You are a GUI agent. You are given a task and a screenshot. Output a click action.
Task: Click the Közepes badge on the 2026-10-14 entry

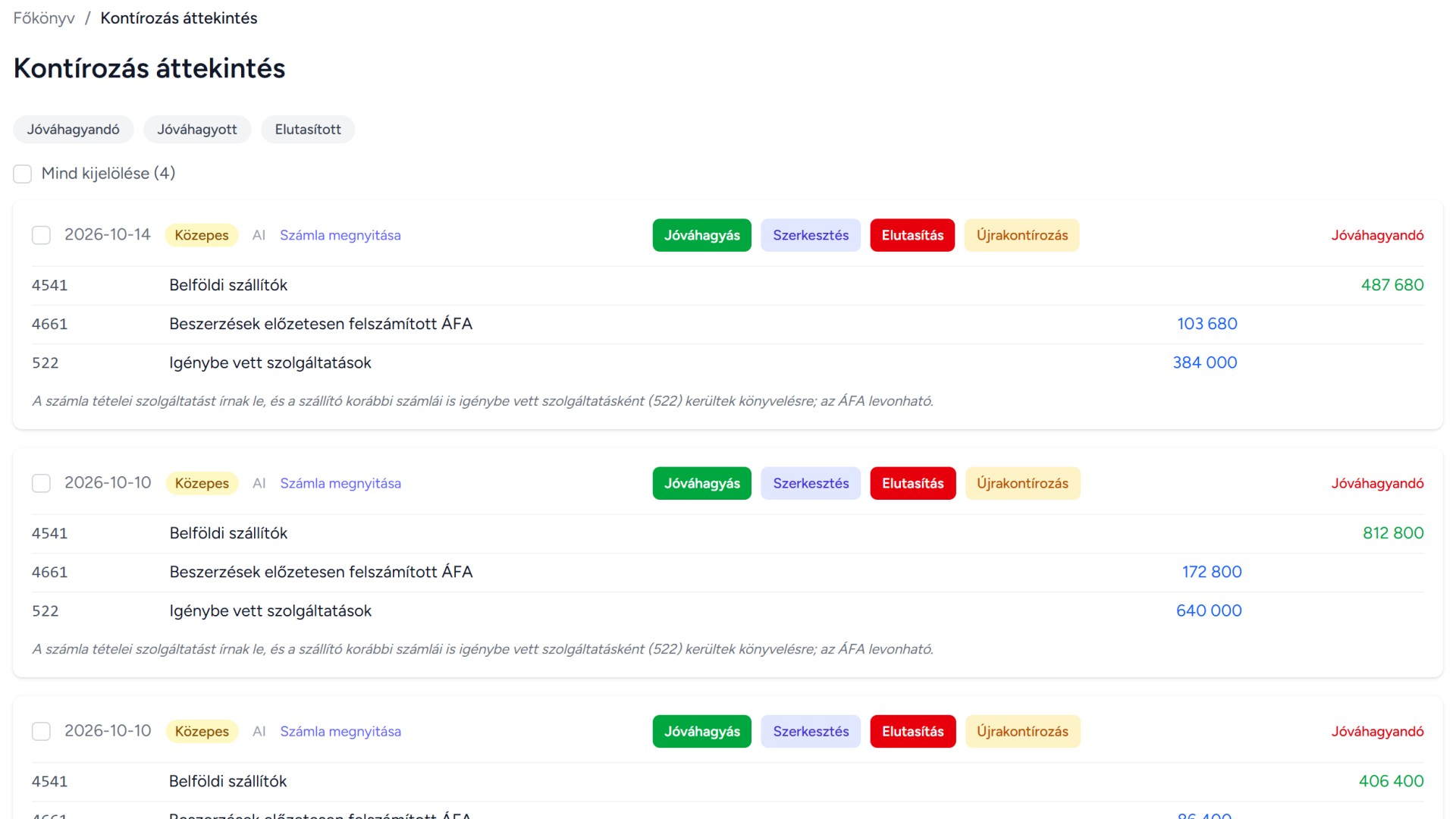point(202,235)
